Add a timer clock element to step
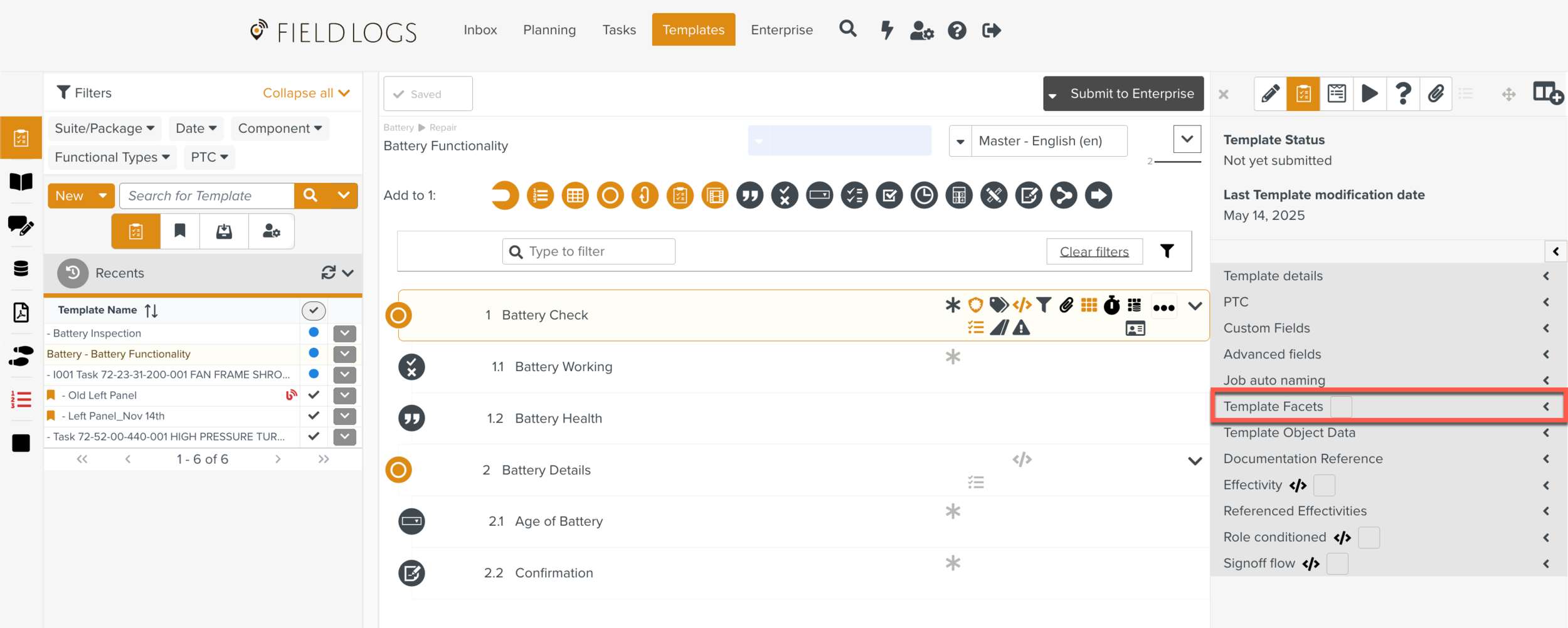 pos(924,196)
